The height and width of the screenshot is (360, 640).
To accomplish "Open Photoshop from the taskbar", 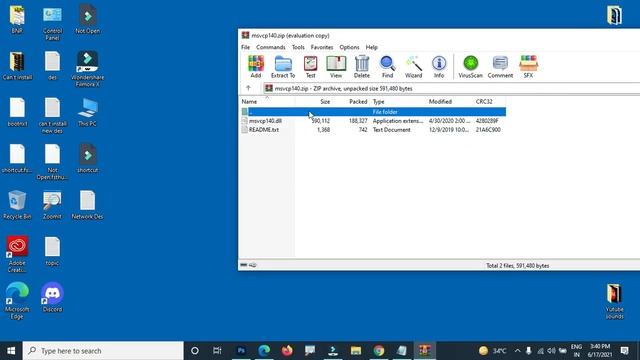I will click(241, 351).
